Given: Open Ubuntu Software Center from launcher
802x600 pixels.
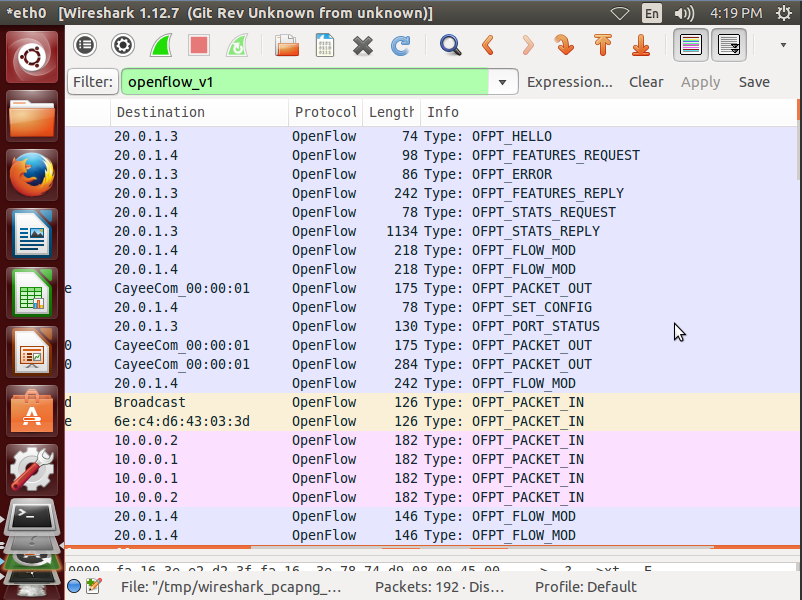Looking at the screenshot, I should (x=32, y=411).
